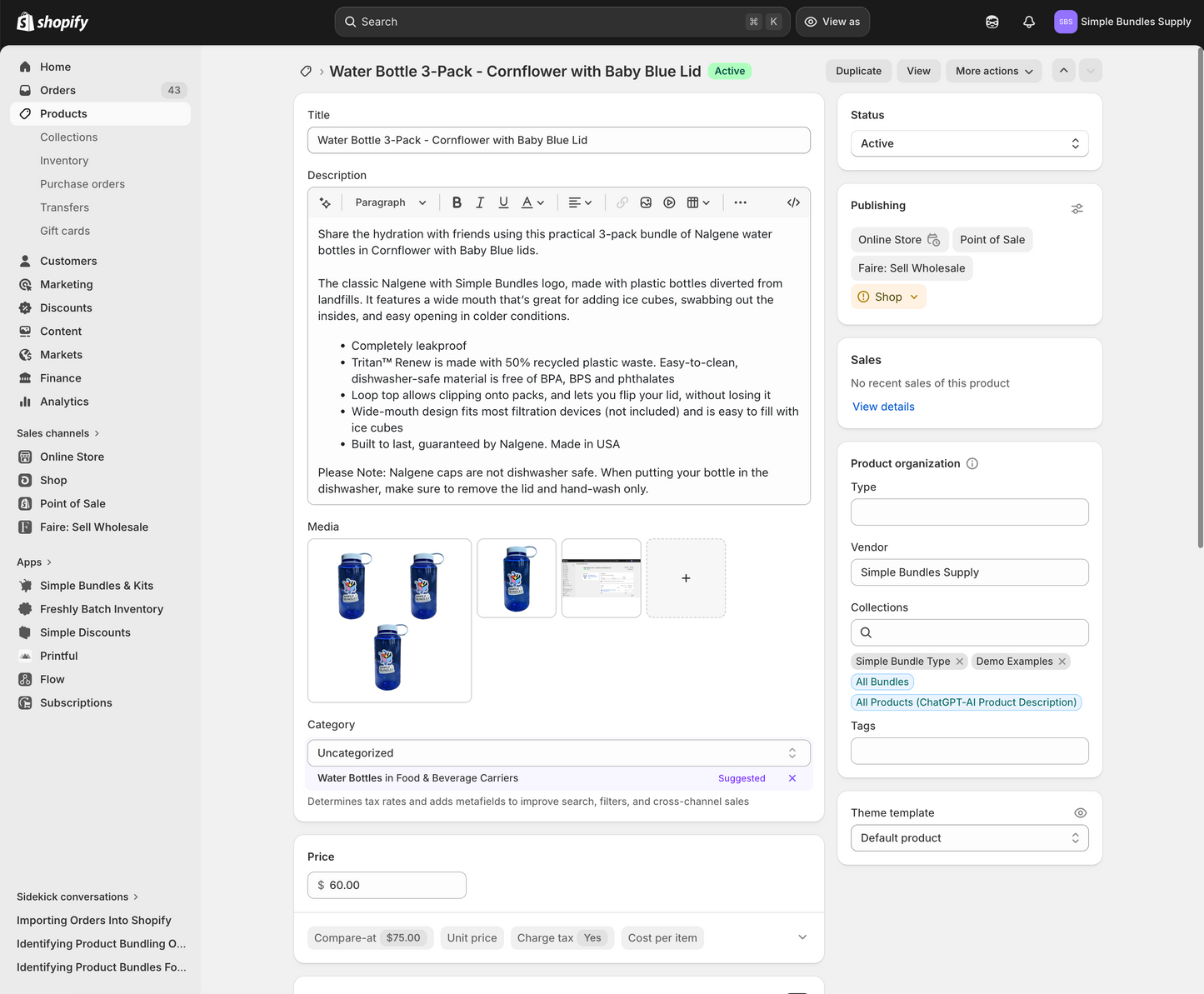Screen dimensions: 1204x994
Task: Go to previous product arrow
Action: tap(1063, 71)
